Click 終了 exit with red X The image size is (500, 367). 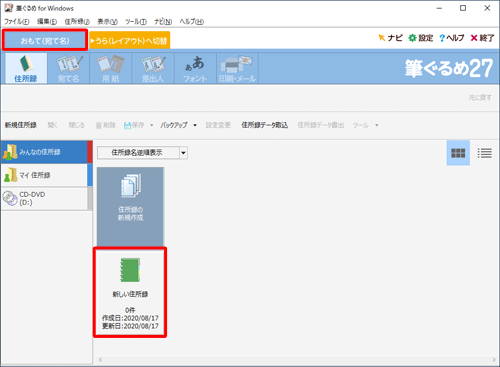point(482,38)
